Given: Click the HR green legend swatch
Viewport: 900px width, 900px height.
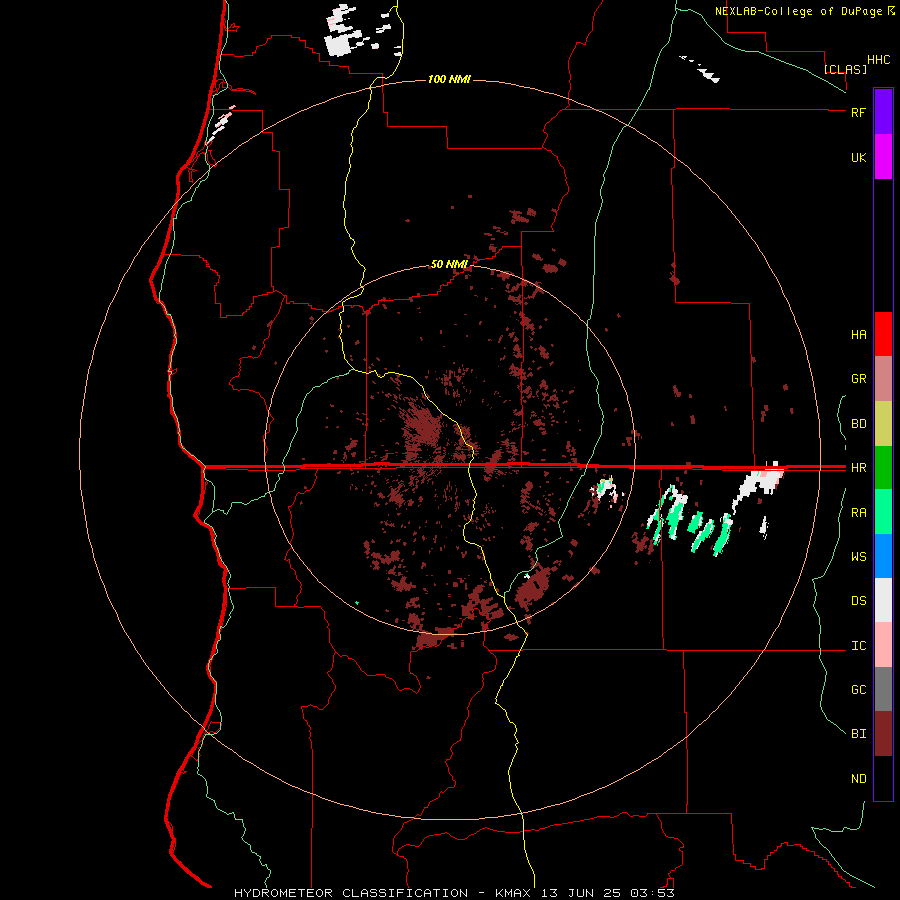Looking at the screenshot, I should tap(883, 468).
